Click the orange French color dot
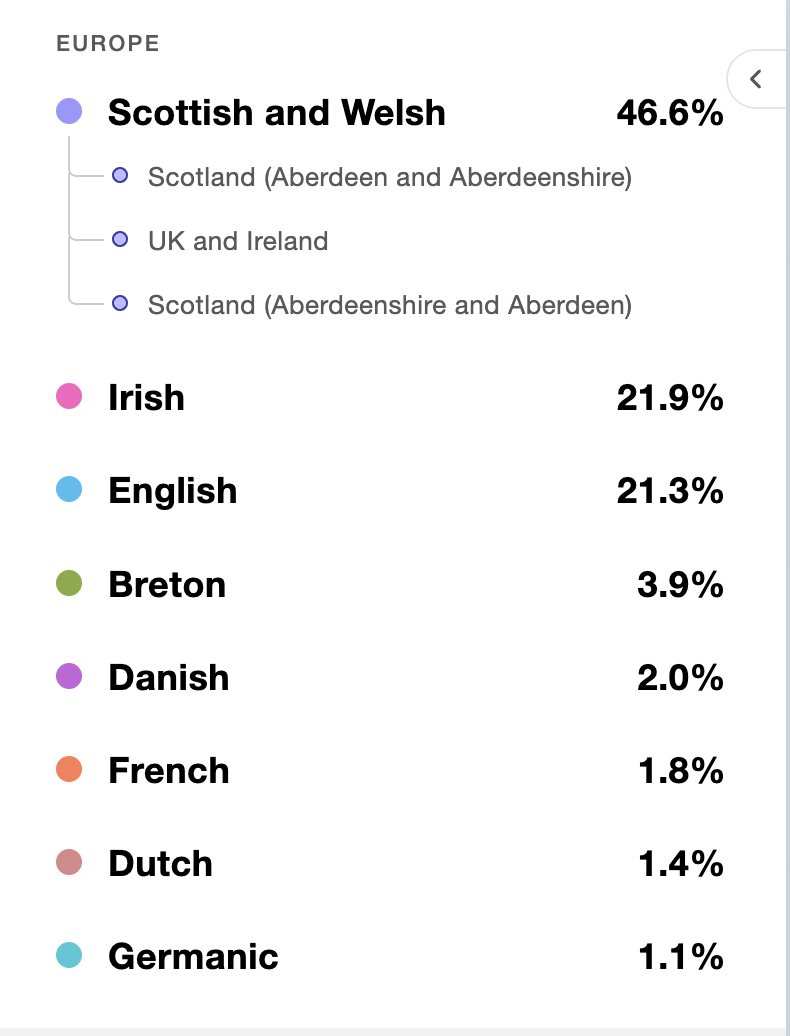The width and height of the screenshot is (790, 1036). tap(69, 769)
